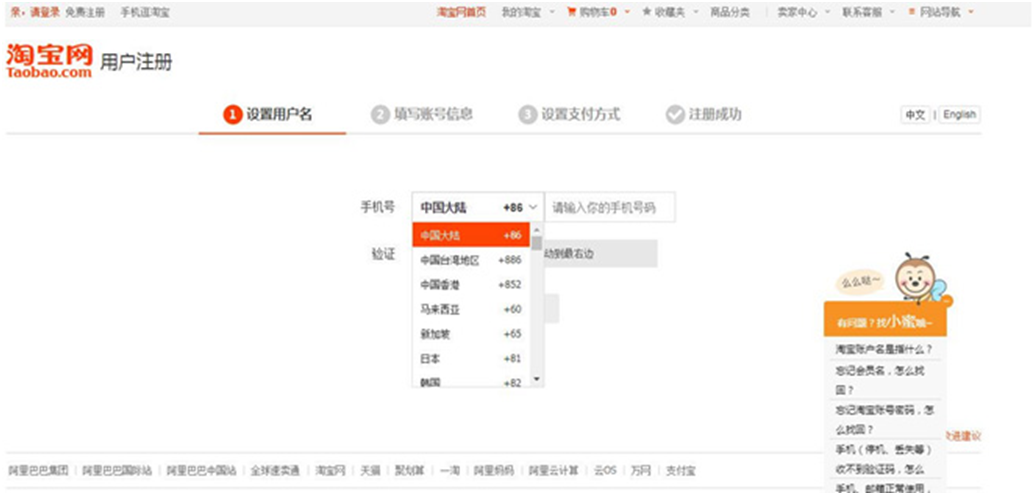
Task: Select 中国香港 +852 from the list
Action: pos(470,285)
